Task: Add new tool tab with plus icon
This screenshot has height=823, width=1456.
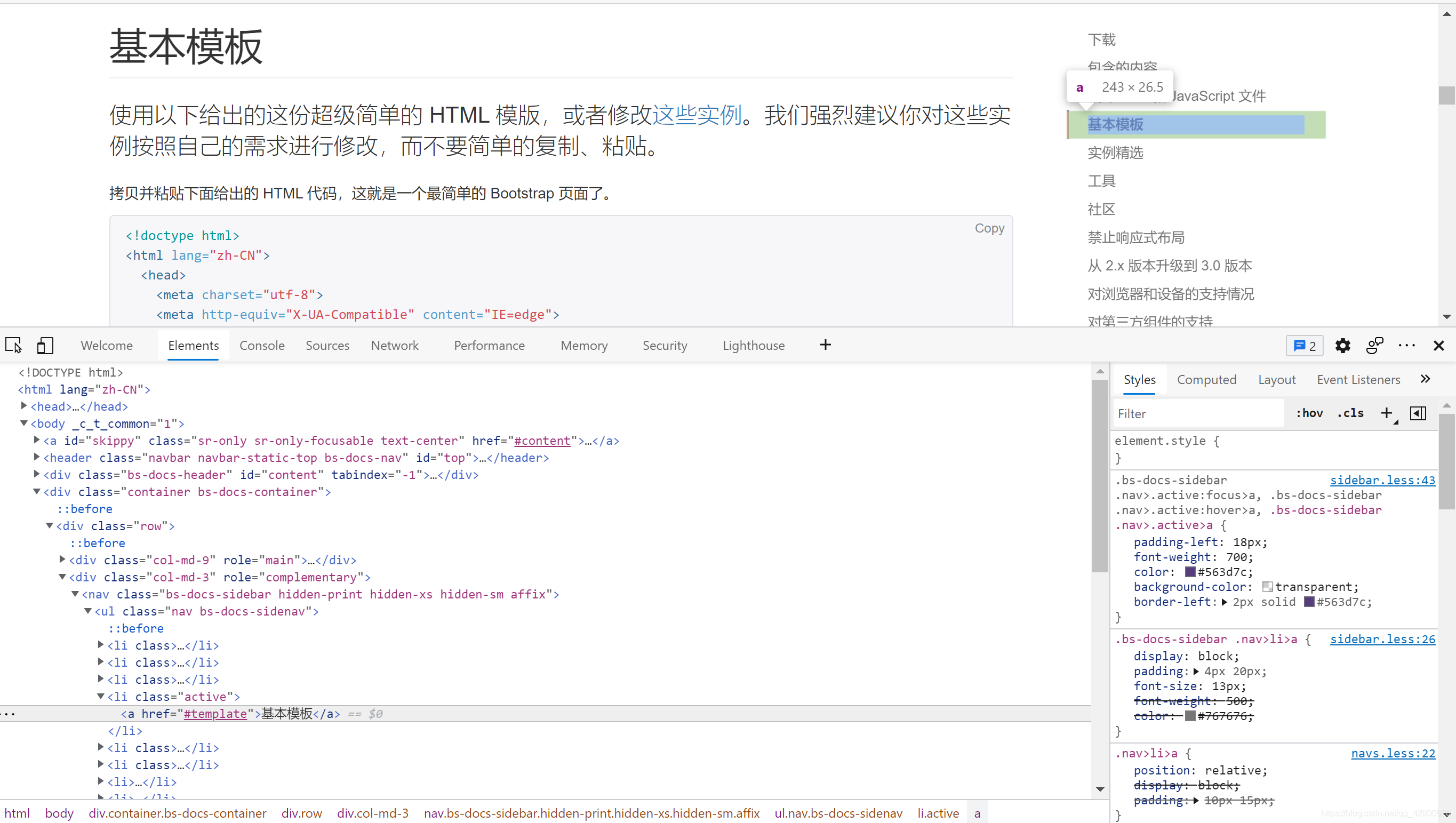Action: coord(825,345)
